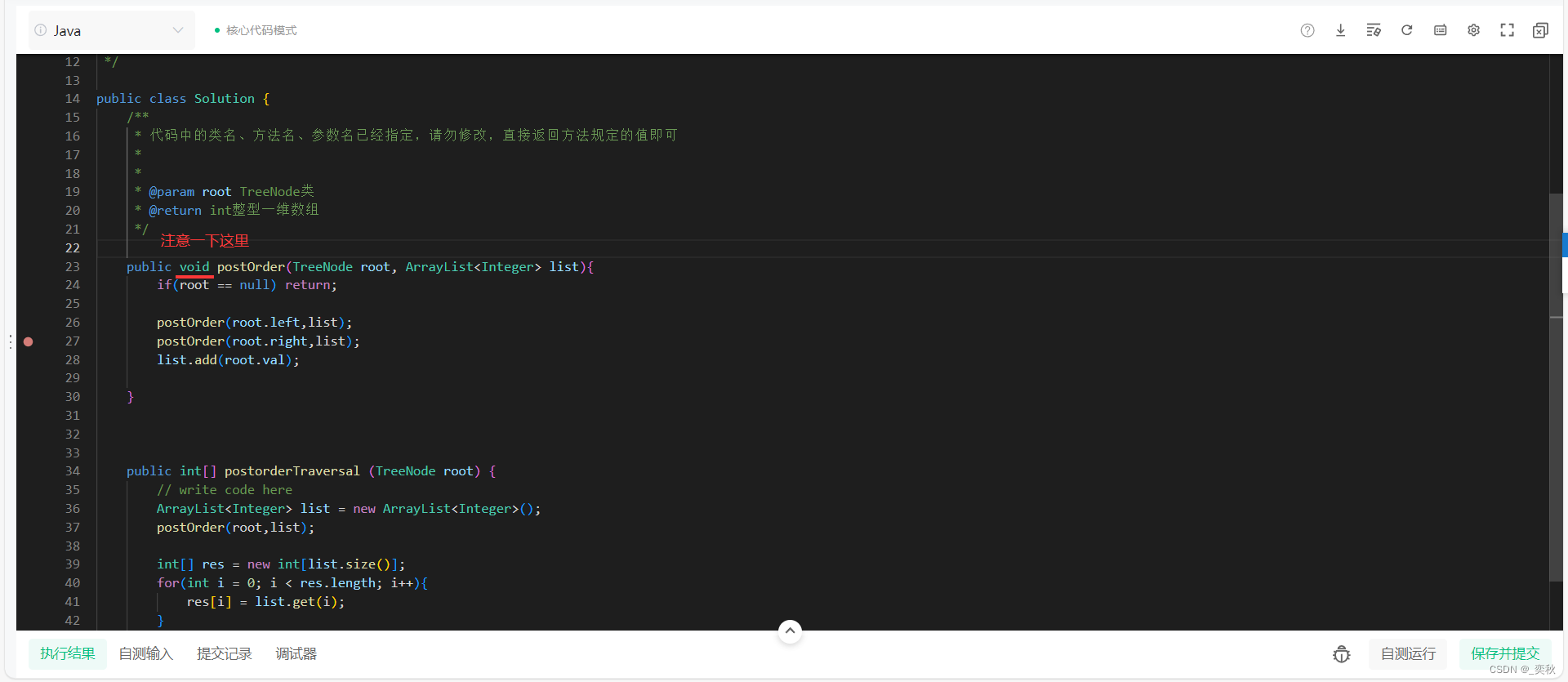The width and height of the screenshot is (1568, 682).
Task: Enter fullscreen editor mode
Action: [1507, 30]
